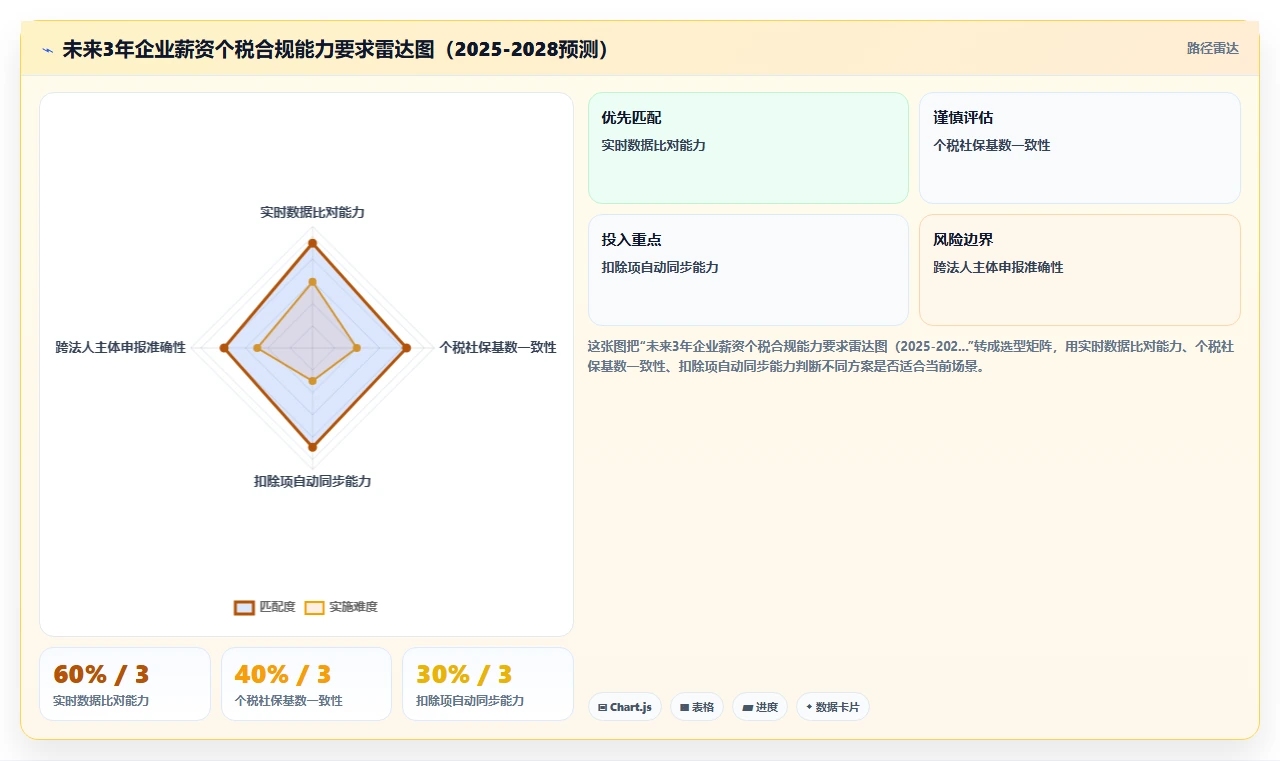Click radar axis label 扣除项自动同步能力
This screenshot has width=1280, height=761.
pyautogui.click(x=312, y=482)
